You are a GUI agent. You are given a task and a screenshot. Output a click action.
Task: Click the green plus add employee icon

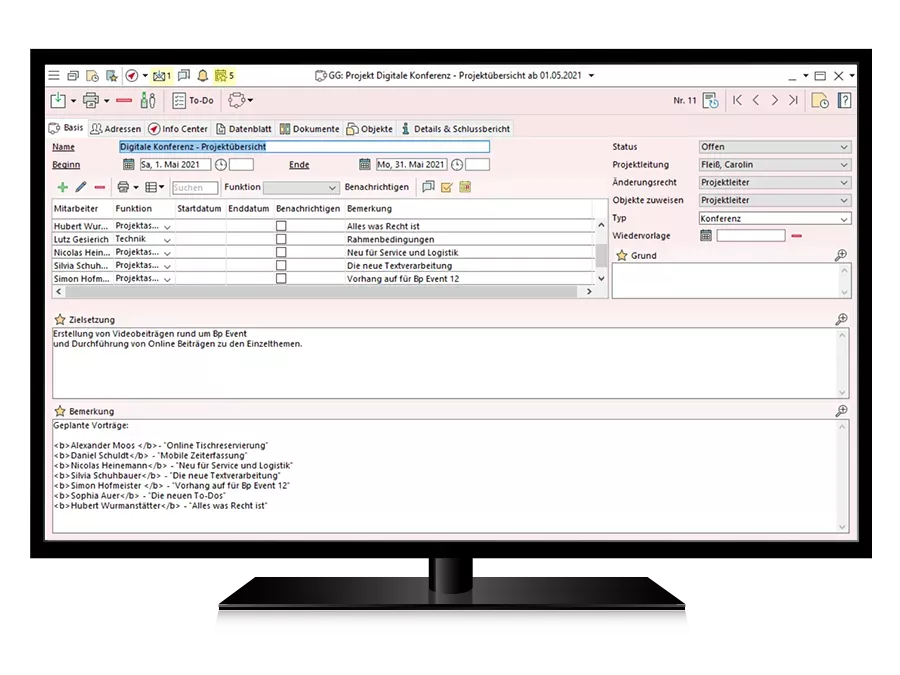pos(63,187)
